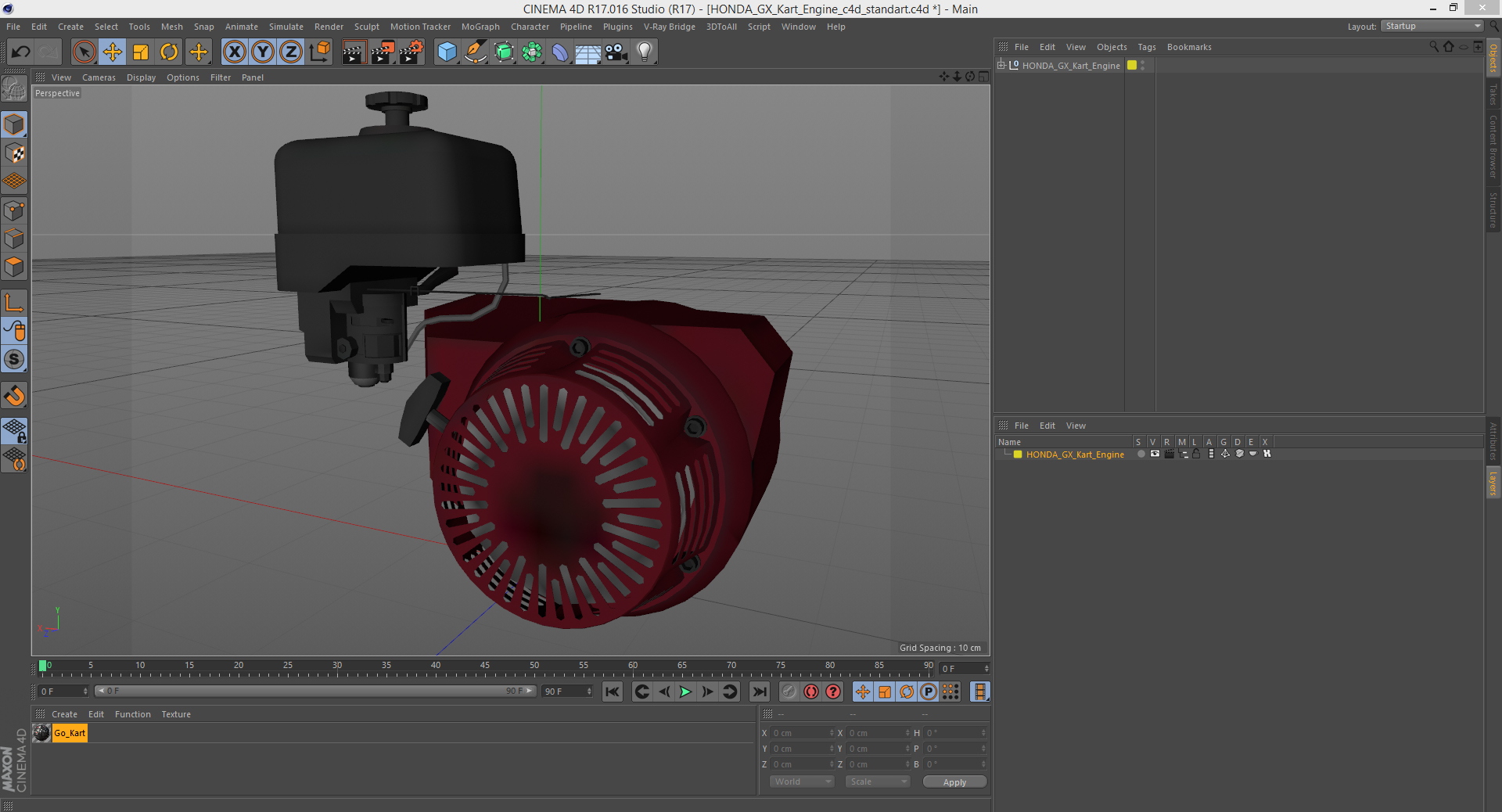
Task: Go to end of animation
Action: (759, 692)
